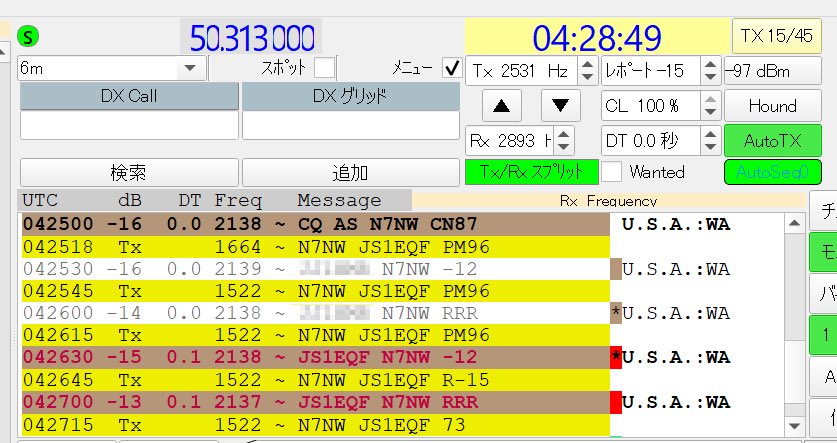
Task: Decrease DT 0.0 seconds with down arrow
Action: tap(710, 147)
